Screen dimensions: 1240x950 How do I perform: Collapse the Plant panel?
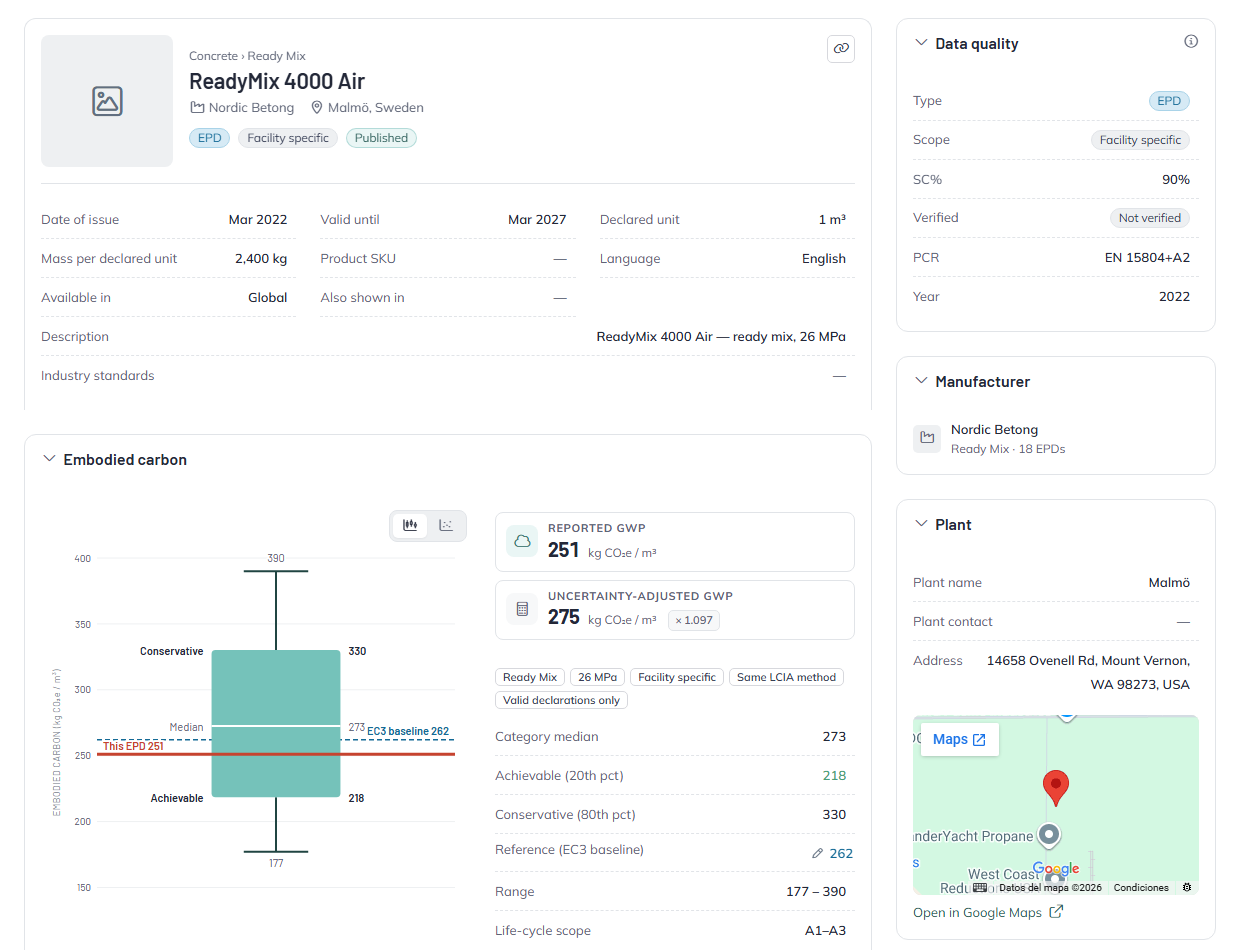point(922,525)
